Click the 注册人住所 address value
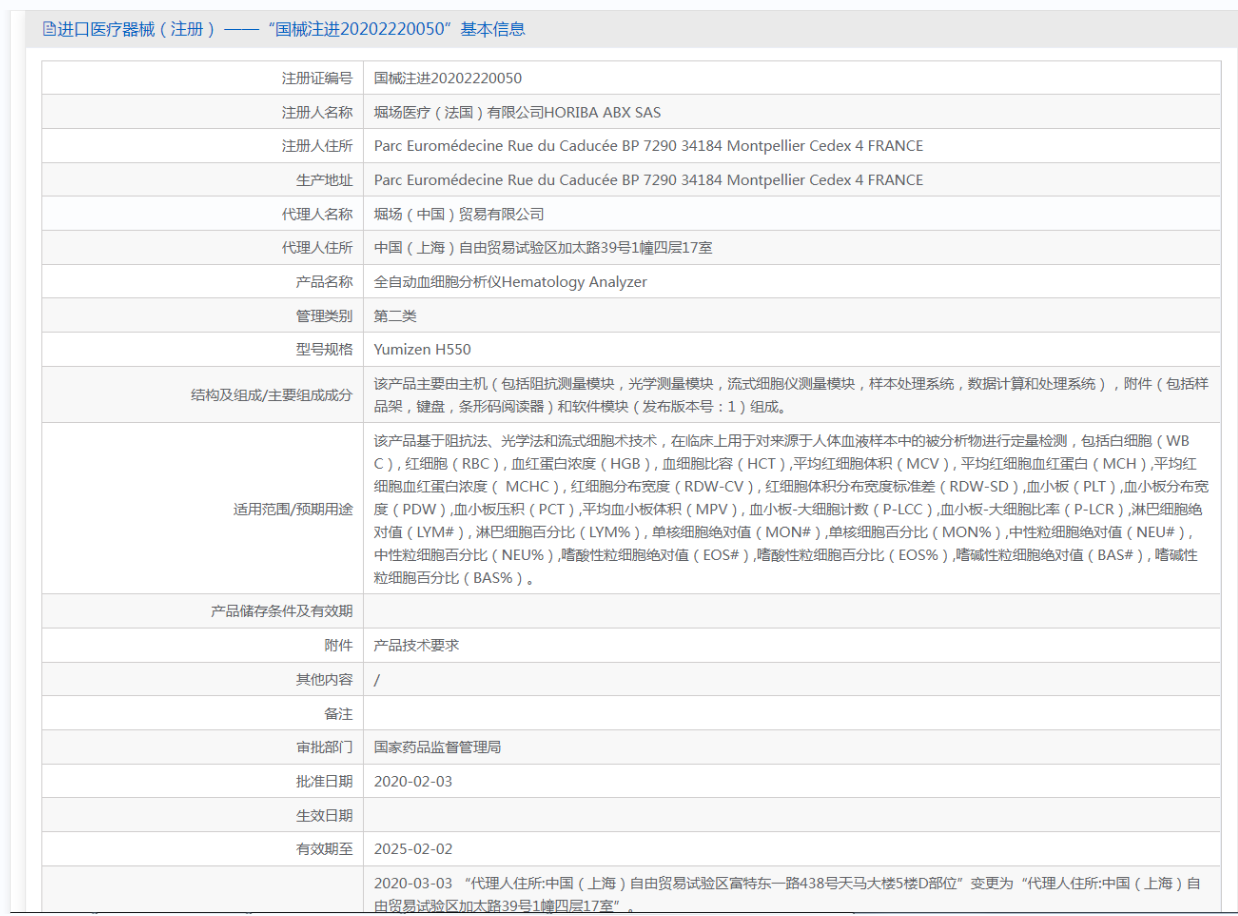The image size is (1238, 916). pos(648,146)
